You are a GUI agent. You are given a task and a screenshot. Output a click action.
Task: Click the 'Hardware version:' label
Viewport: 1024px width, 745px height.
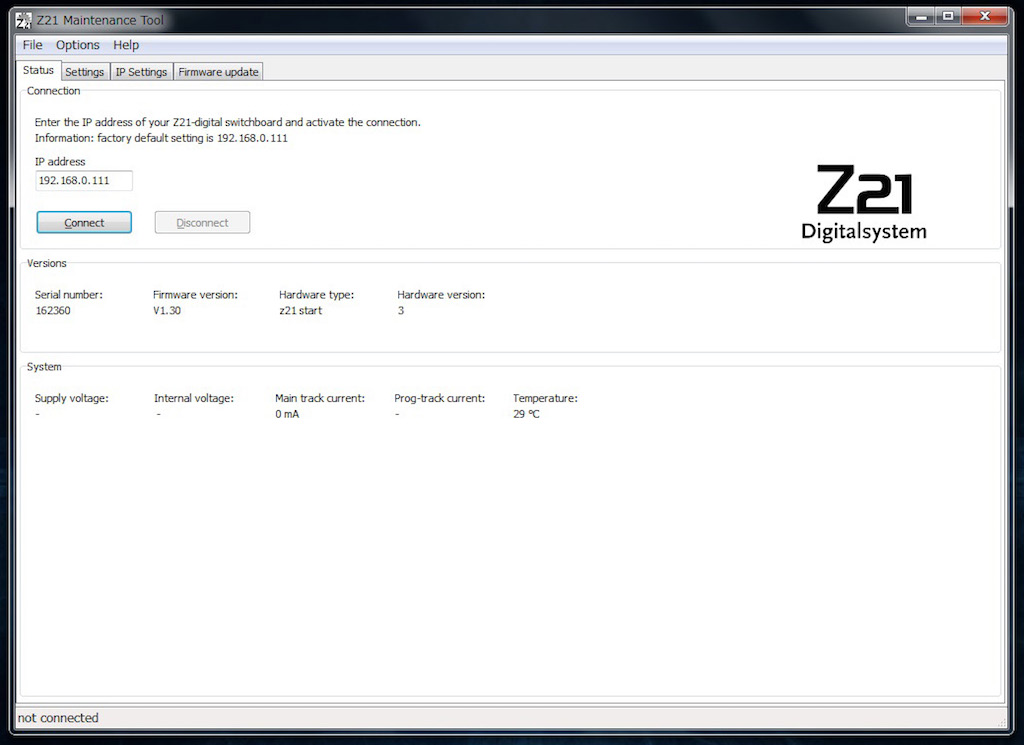coord(441,295)
